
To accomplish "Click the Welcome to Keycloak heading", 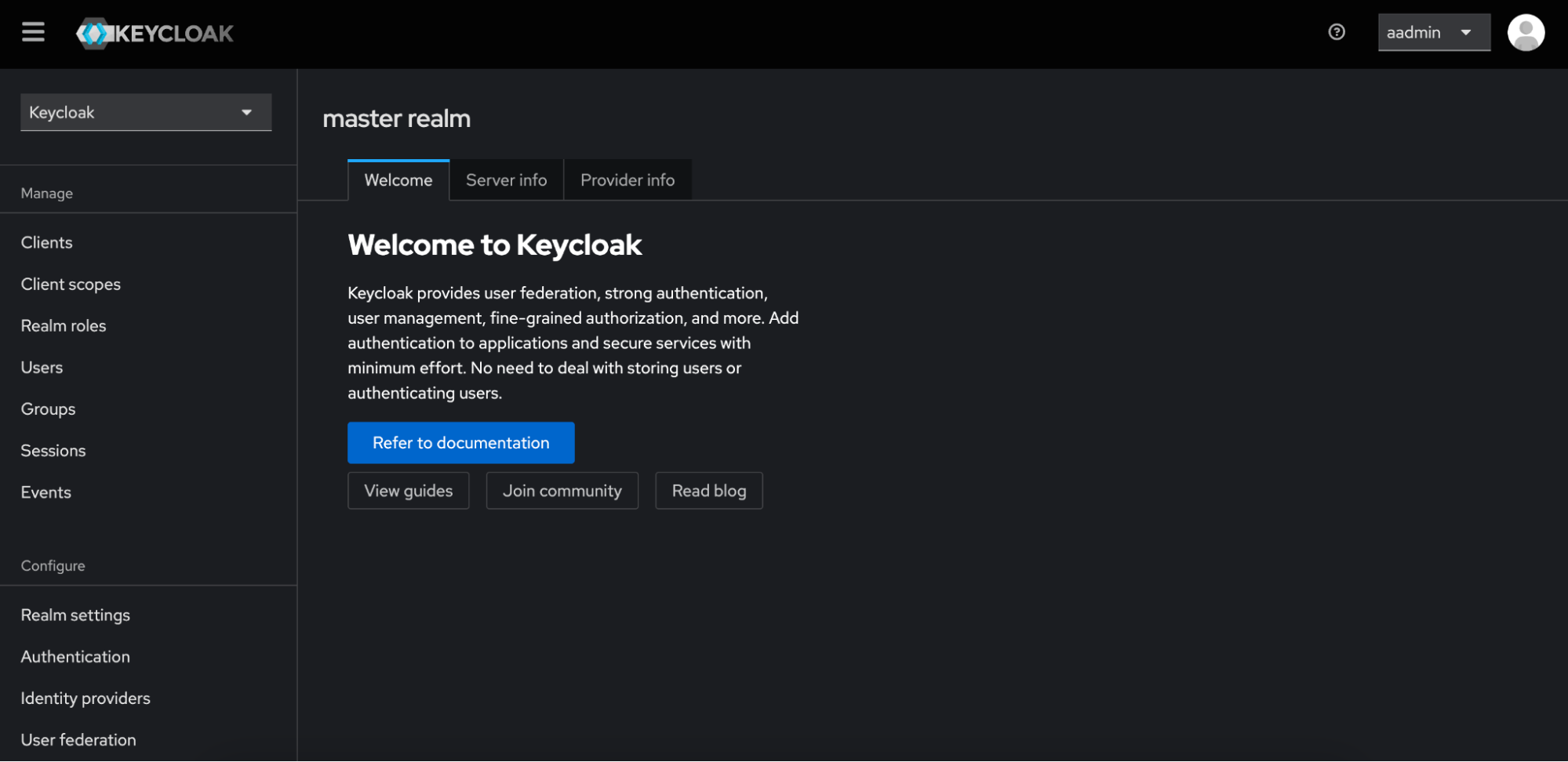I will coord(495,245).
